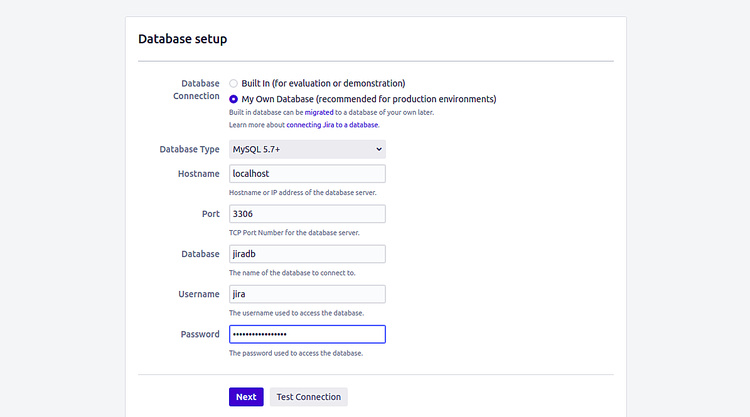Select the My Own Database radio option
The height and width of the screenshot is (417, 750).
(233, 99)
